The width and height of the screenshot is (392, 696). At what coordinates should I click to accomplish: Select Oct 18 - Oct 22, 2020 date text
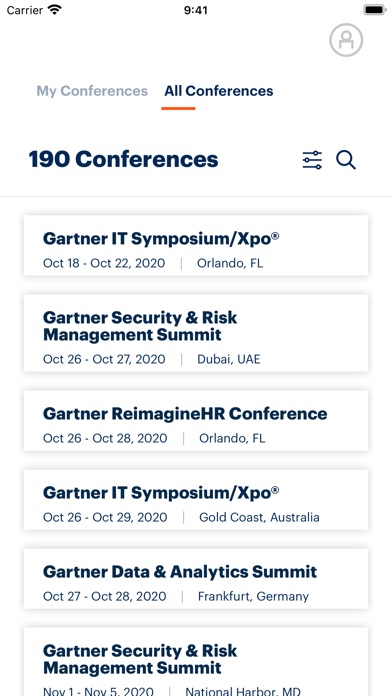(104, 263)
